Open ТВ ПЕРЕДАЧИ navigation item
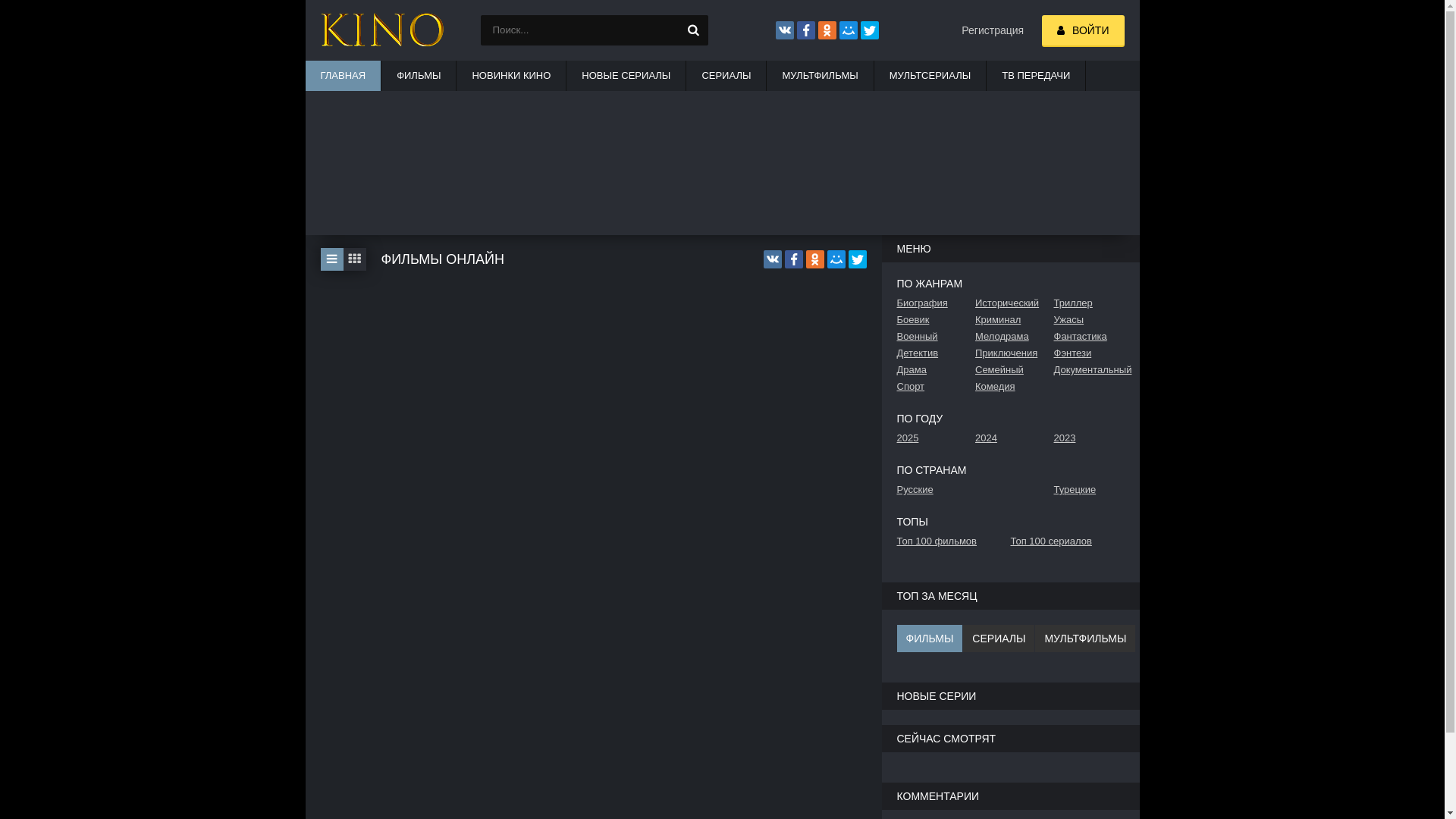The image size is (1456, 819). [1035, 76]
